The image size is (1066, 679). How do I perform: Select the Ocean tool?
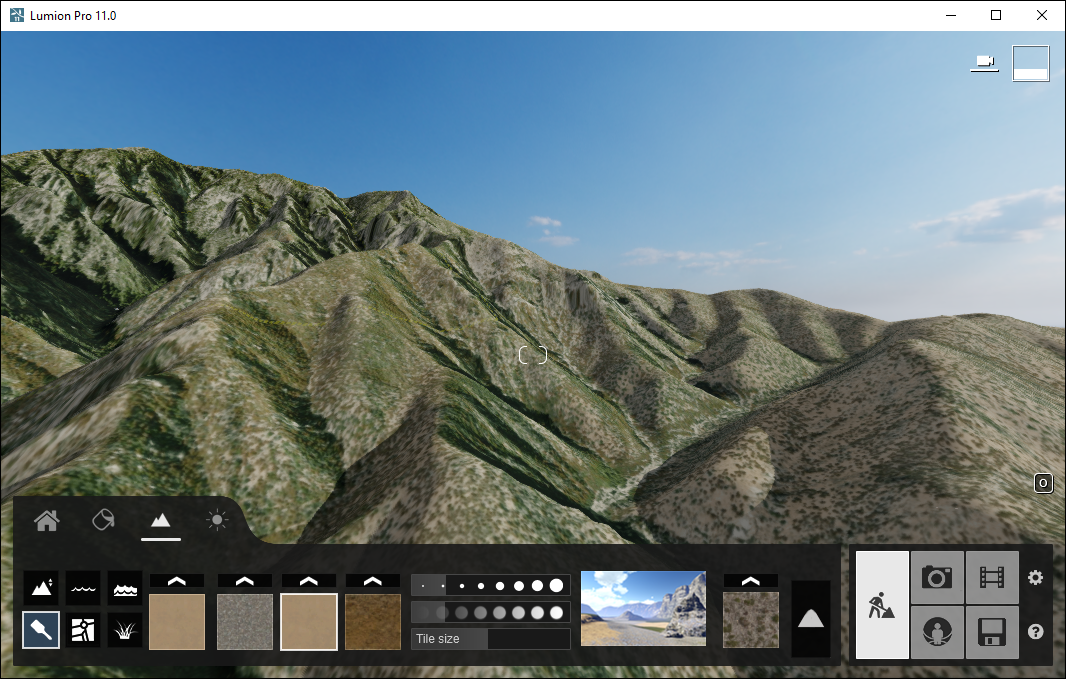click(x=125, y=587)
